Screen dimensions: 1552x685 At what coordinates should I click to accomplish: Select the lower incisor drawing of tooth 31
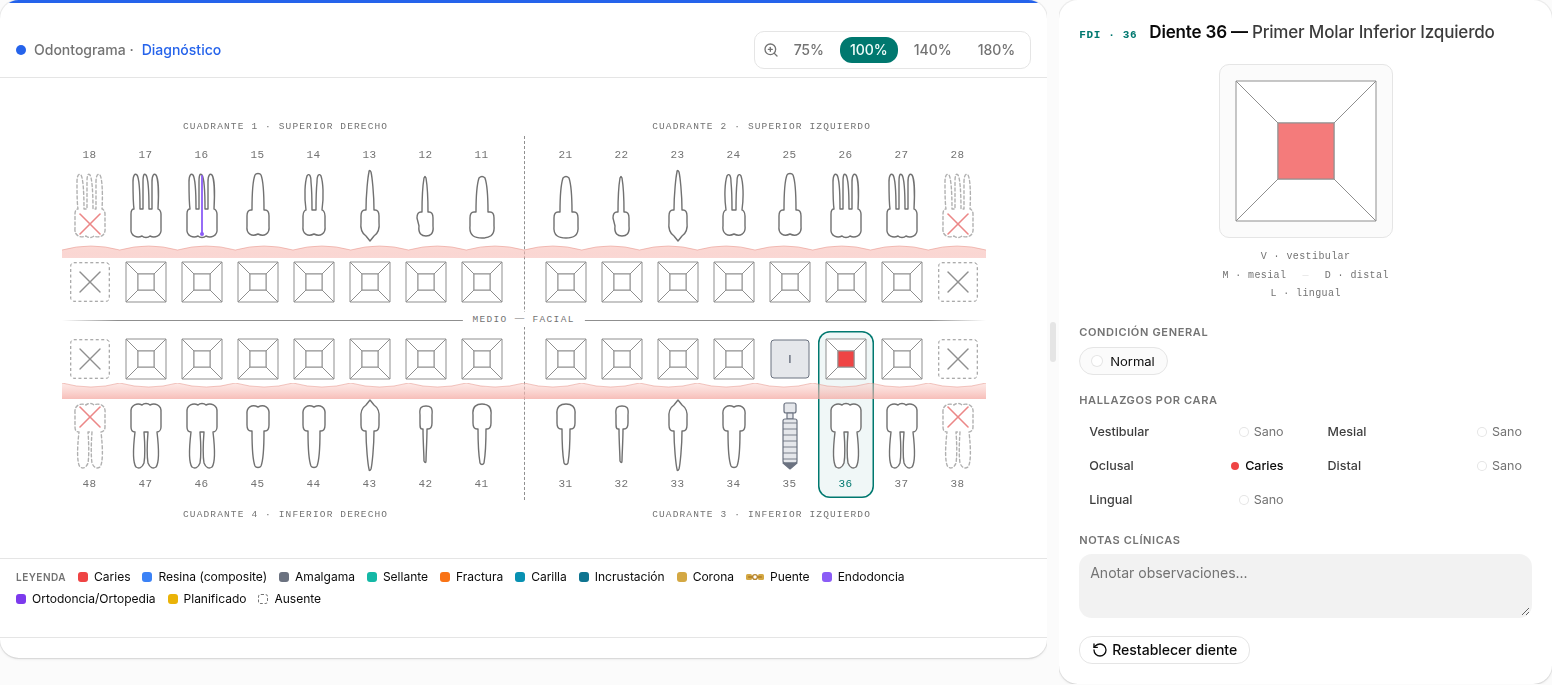click(x=566, y=434)
